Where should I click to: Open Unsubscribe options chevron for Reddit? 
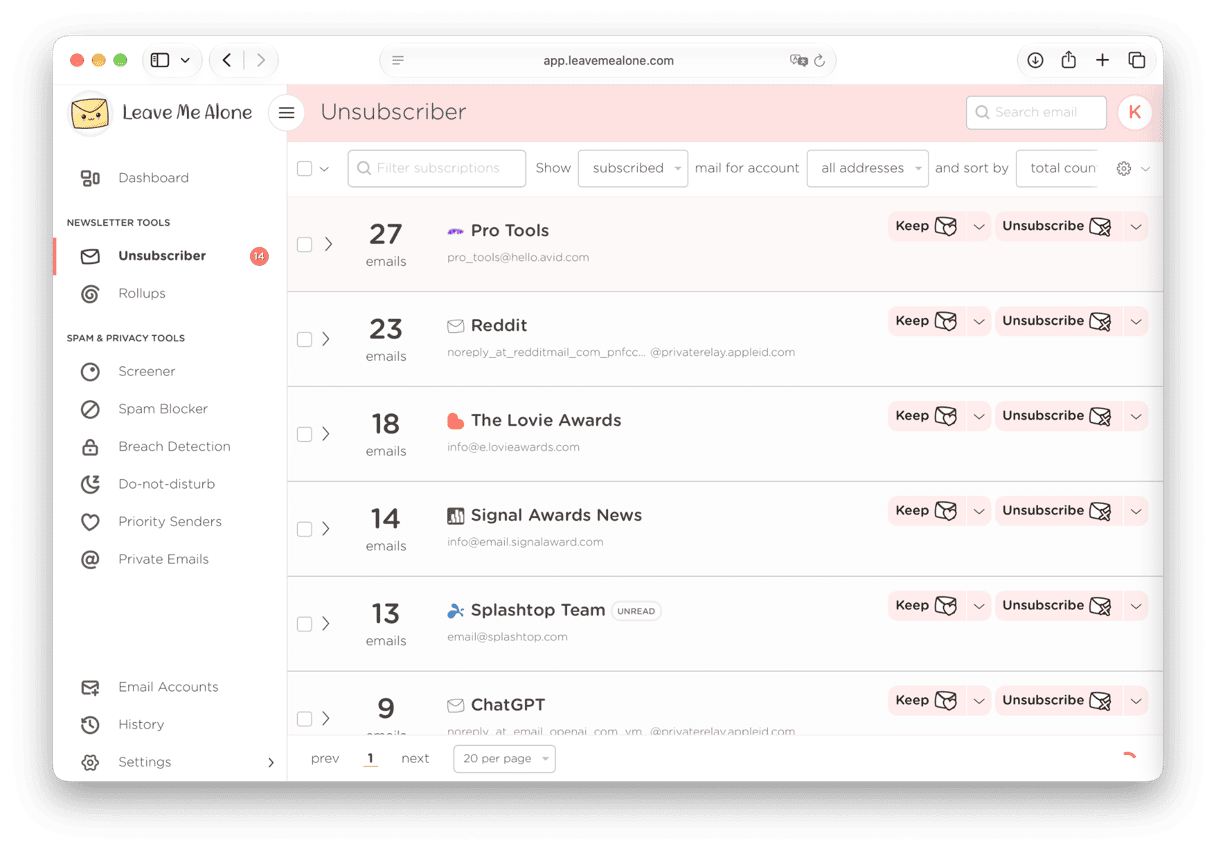point(1136,322)
